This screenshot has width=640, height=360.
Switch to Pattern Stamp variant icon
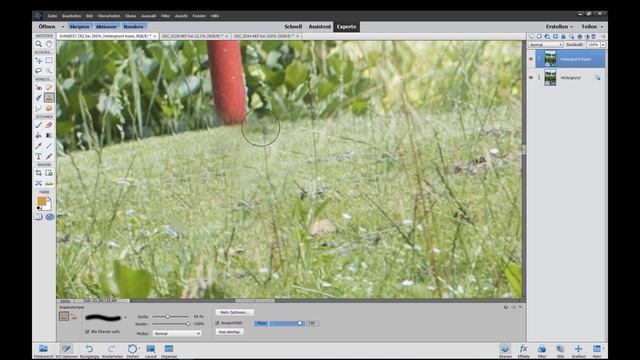(74, 316)
